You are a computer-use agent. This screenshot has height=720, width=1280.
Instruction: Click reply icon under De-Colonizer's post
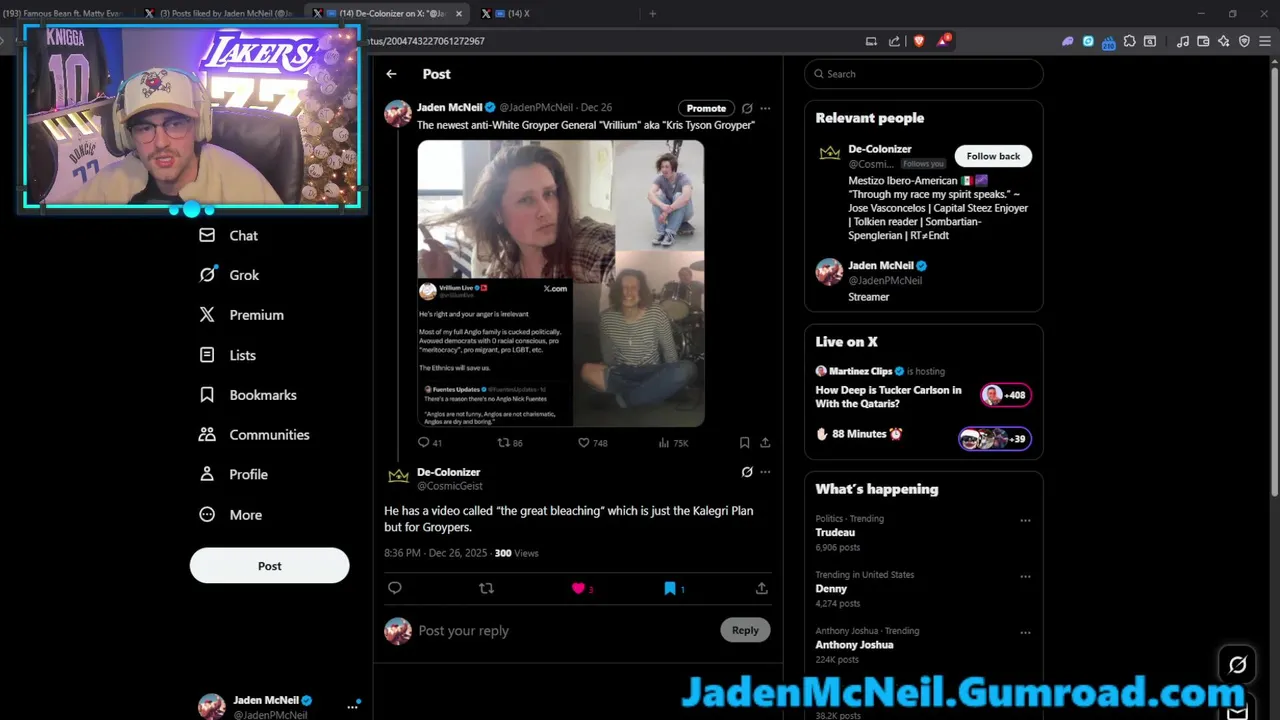(x=395, y=588)
